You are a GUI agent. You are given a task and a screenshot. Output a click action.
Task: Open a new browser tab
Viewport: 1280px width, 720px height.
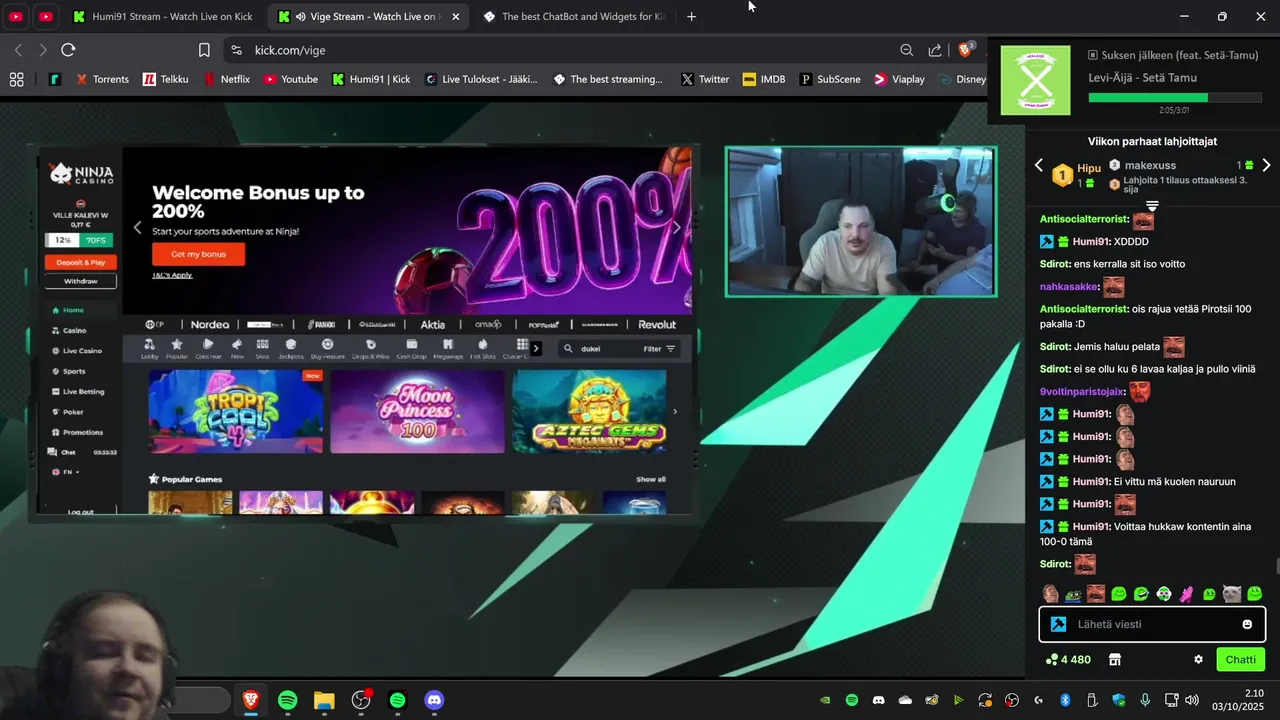coord(691,16)
